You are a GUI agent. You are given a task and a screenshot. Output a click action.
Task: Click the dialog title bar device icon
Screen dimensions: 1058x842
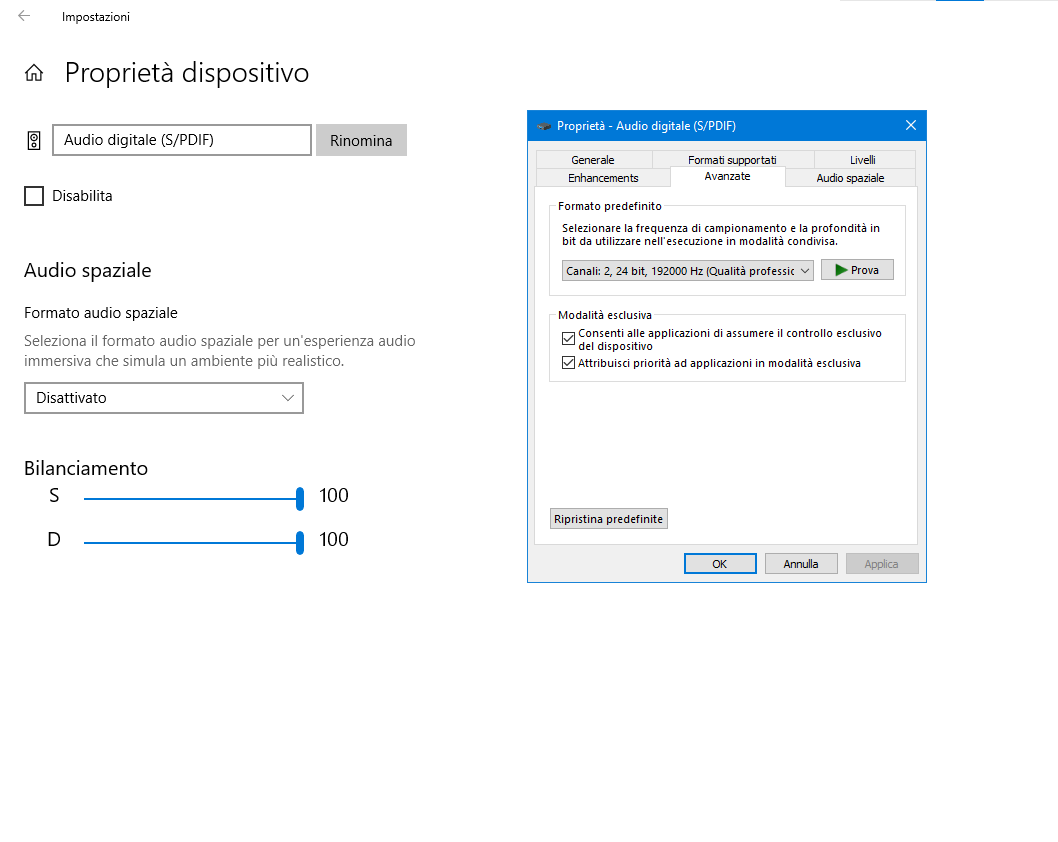coord(544,126)
